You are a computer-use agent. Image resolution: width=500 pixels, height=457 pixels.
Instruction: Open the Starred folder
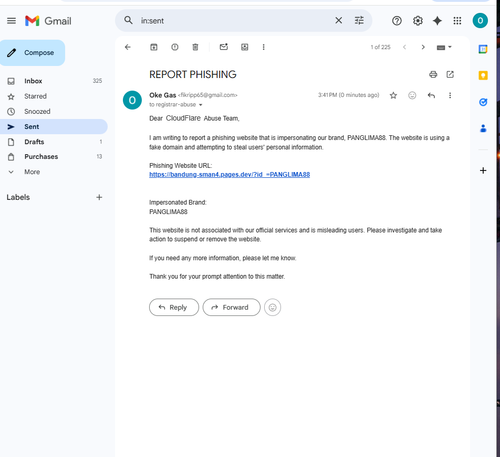point(54,96)
